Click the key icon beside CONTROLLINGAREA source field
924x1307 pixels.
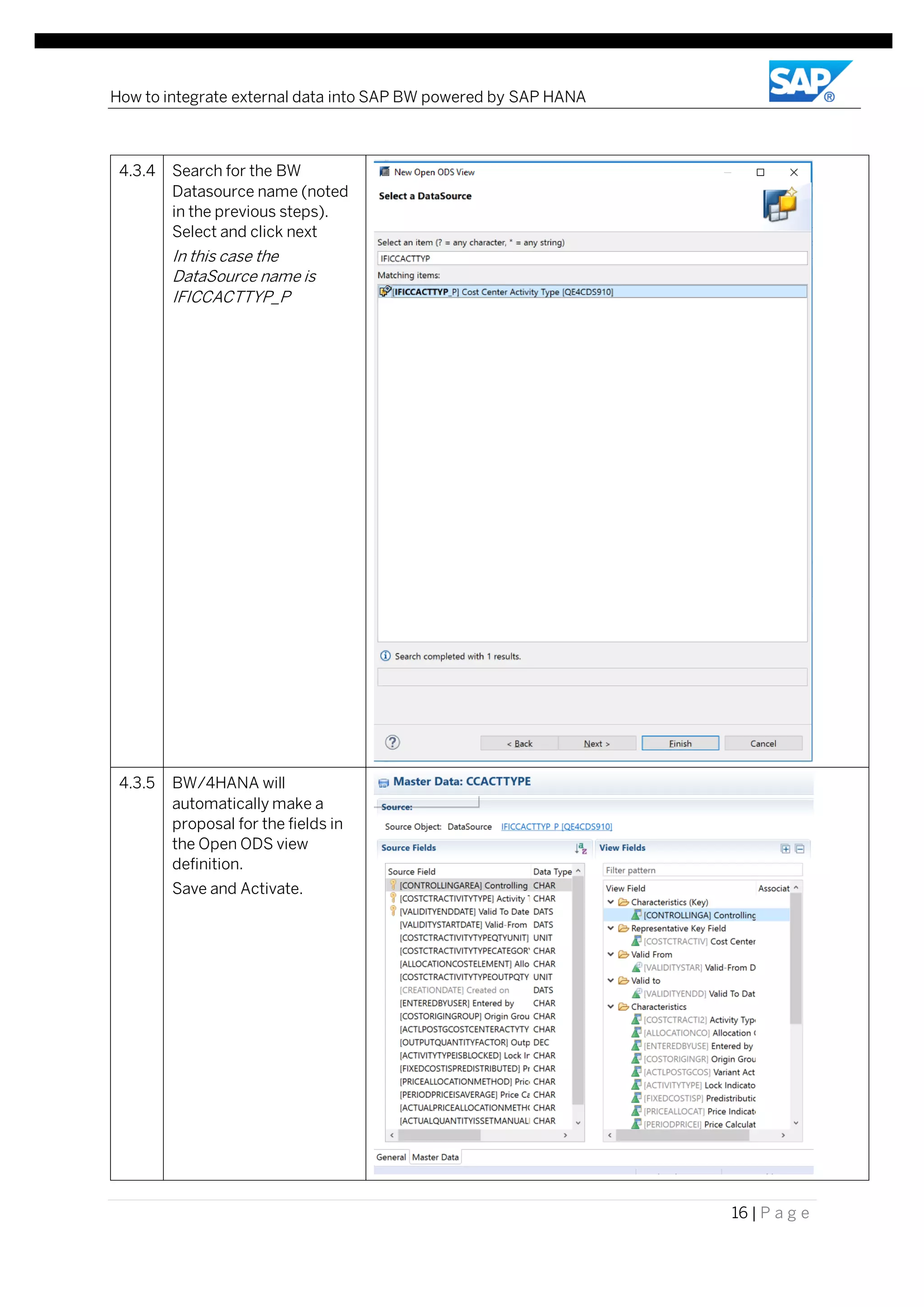(x=393, y=885)
